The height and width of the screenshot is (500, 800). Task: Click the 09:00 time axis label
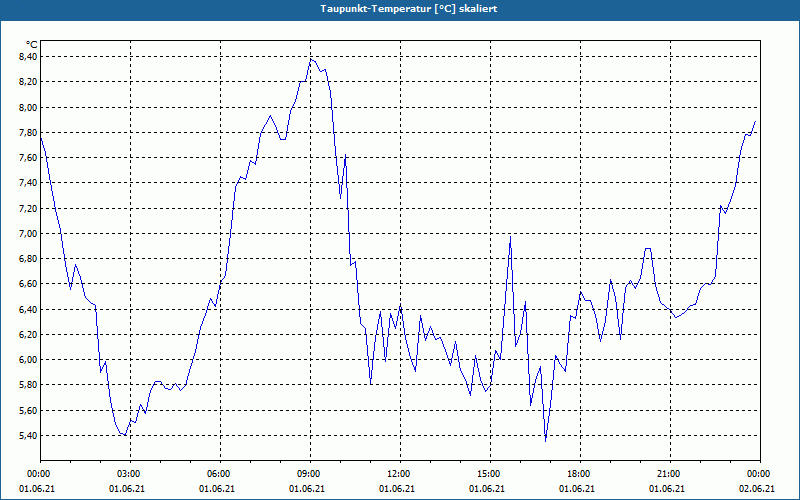tap(309, 474)
